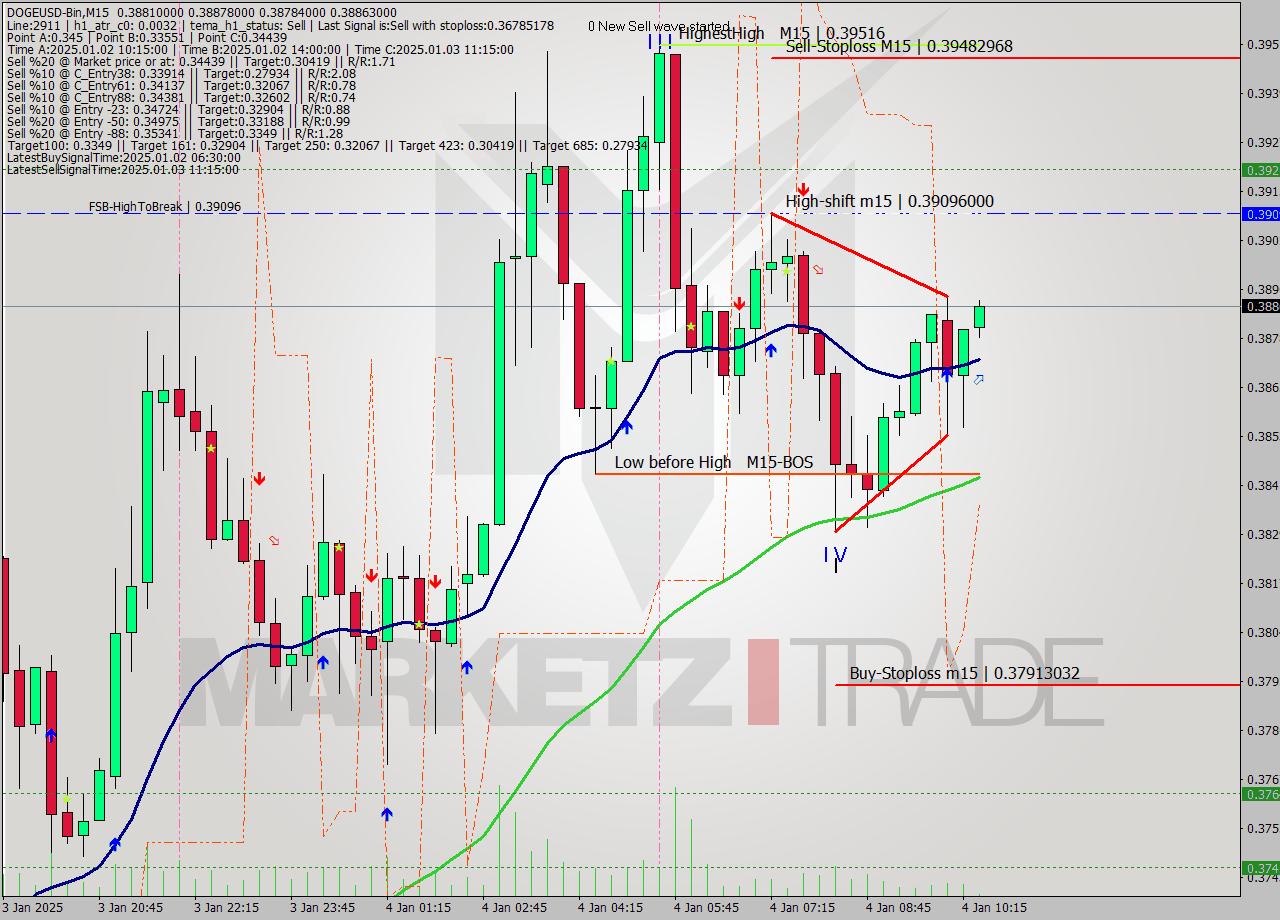Screen dimensions: 1280x920
Task: Click the green 0.376 price tag
Action: (x=1260, y=794)
